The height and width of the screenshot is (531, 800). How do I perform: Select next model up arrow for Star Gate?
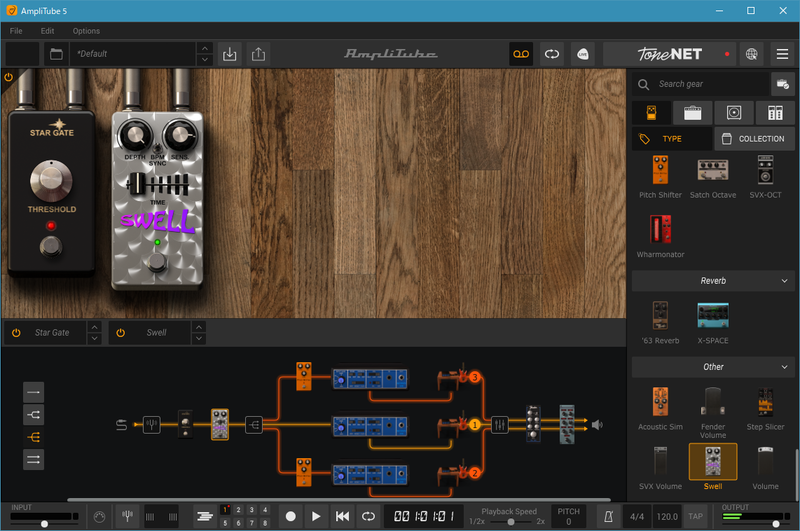coord(94,327)
